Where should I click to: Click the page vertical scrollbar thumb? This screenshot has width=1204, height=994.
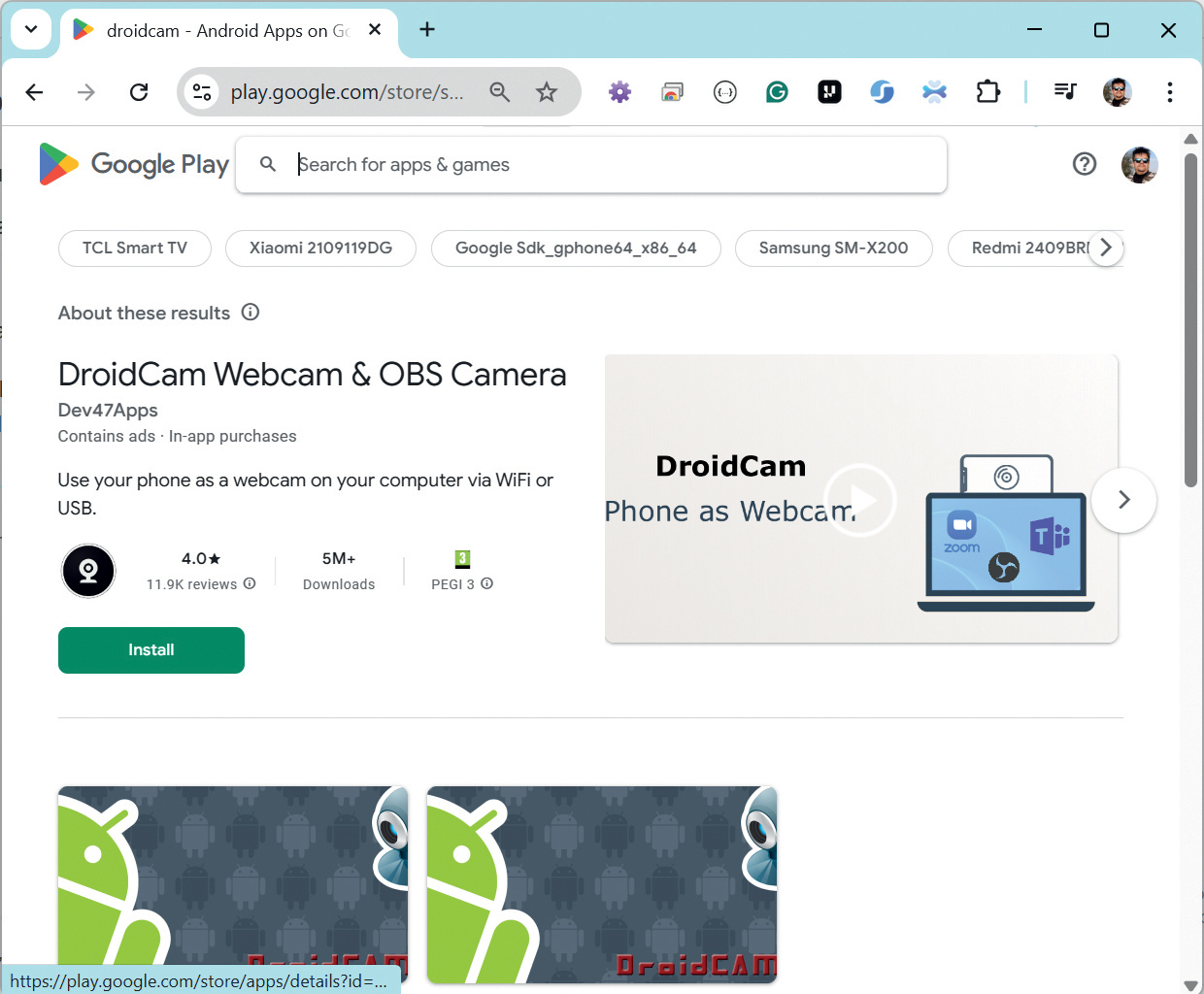(x=1191, y=320)
